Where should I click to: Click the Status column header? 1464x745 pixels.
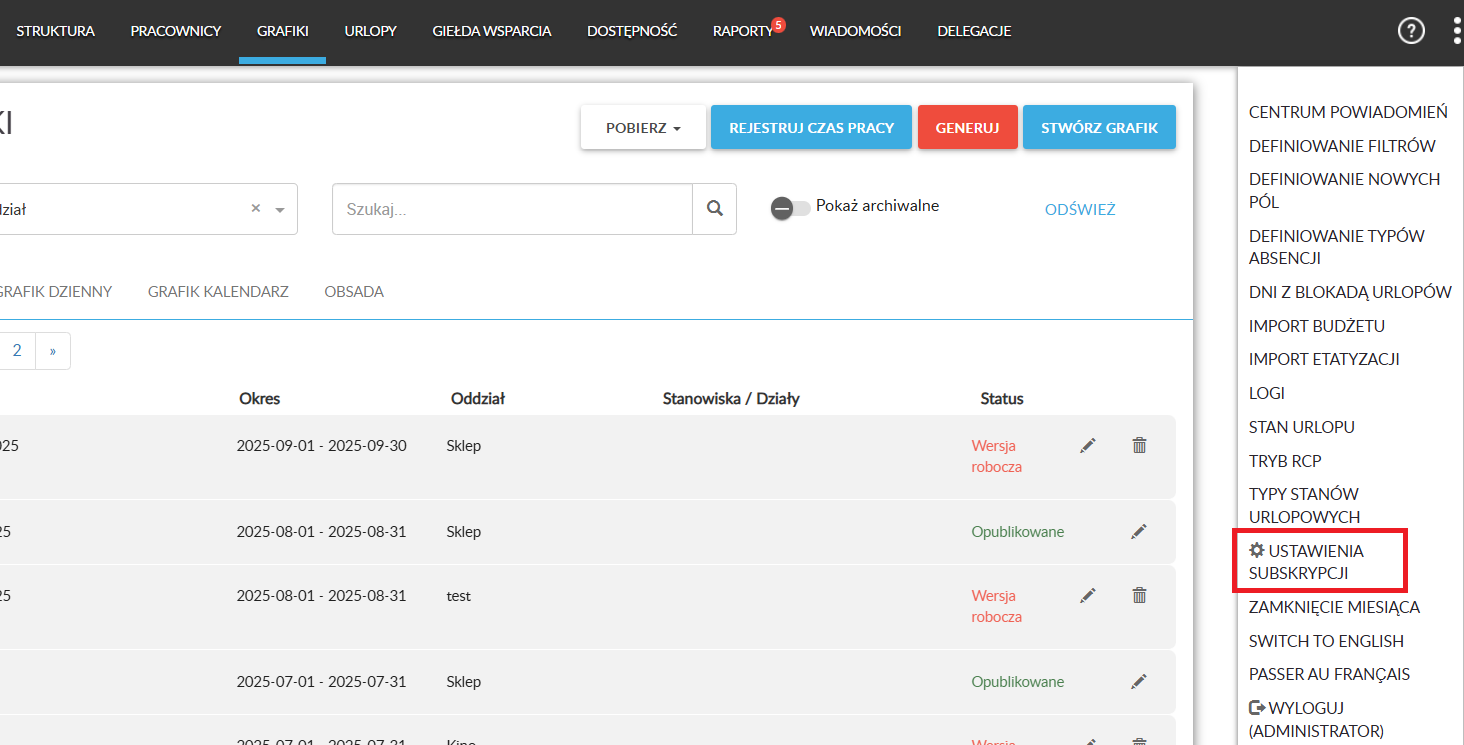pyautogui.click(x=1002, y=398)
